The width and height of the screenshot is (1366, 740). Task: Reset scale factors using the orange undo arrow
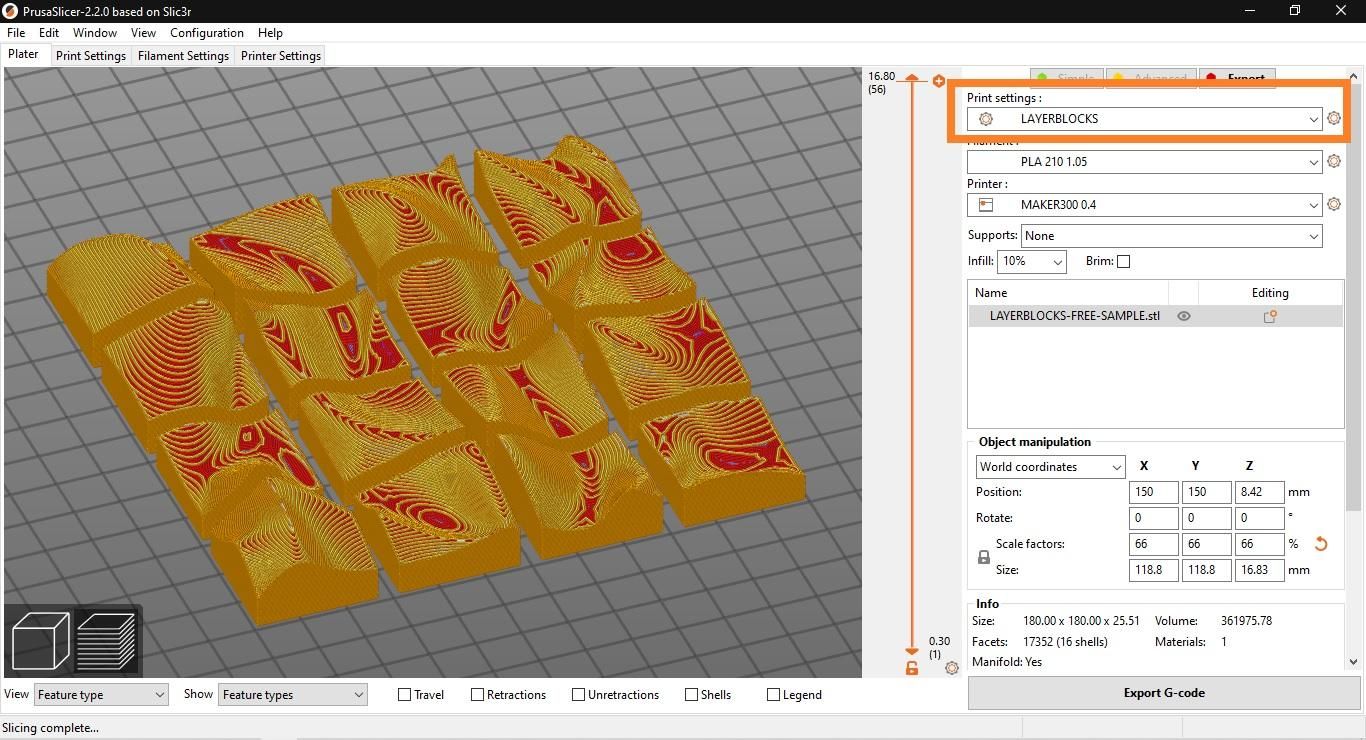click(x=1321, y=544)
